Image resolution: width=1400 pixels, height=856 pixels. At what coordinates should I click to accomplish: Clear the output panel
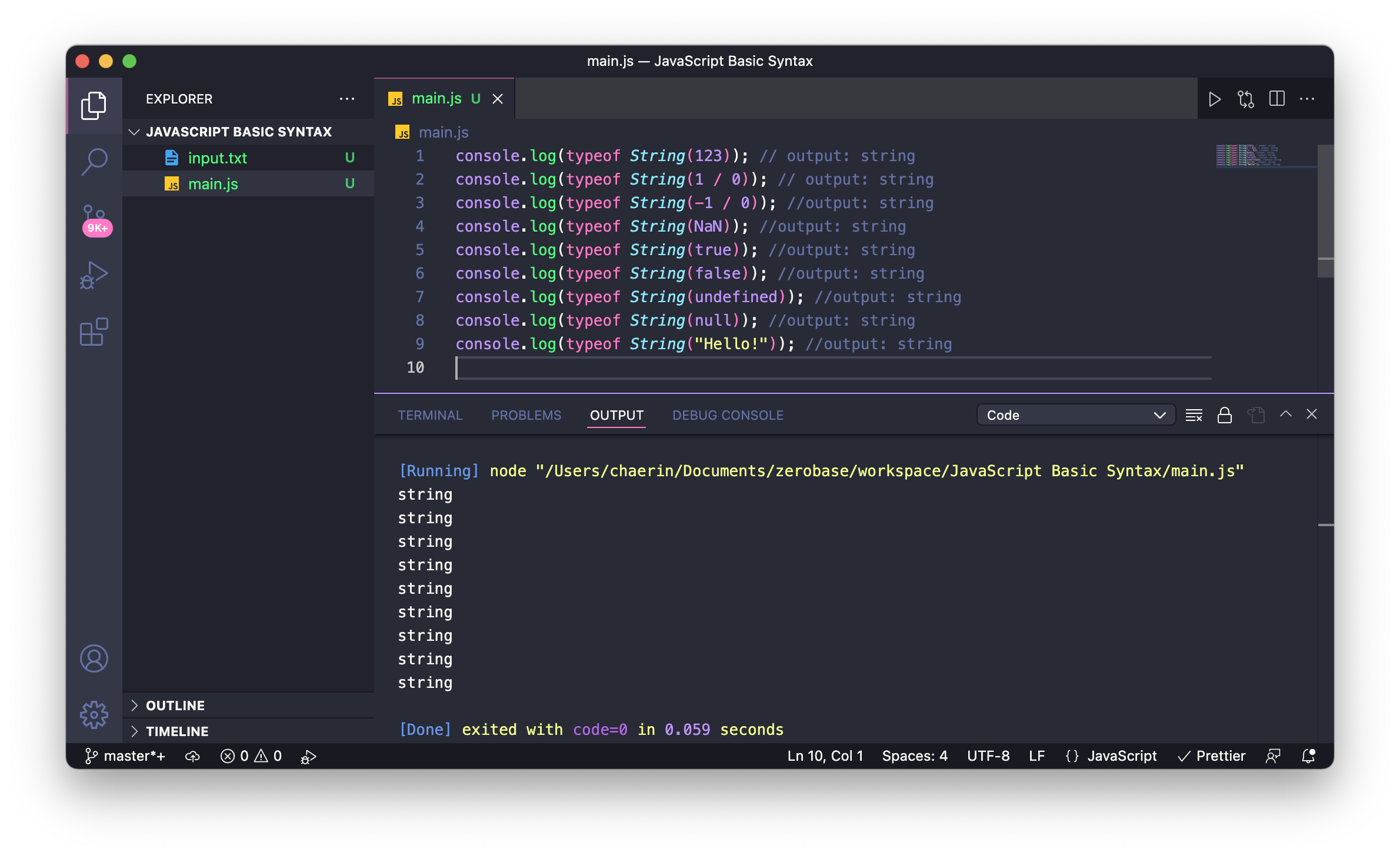point(1194,415)
